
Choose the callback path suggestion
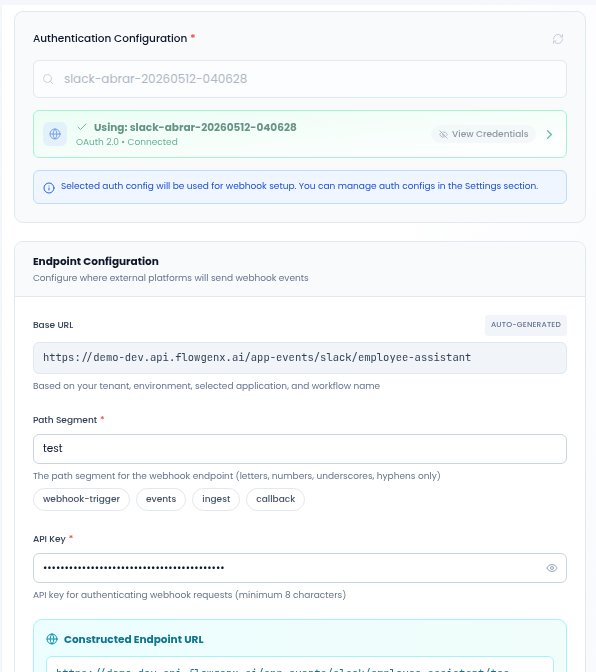point(276,499)
